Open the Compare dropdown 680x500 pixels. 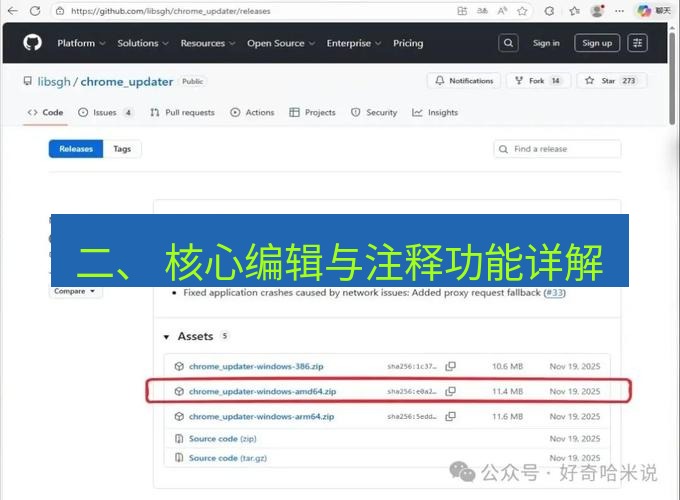[x=75, y=291]
